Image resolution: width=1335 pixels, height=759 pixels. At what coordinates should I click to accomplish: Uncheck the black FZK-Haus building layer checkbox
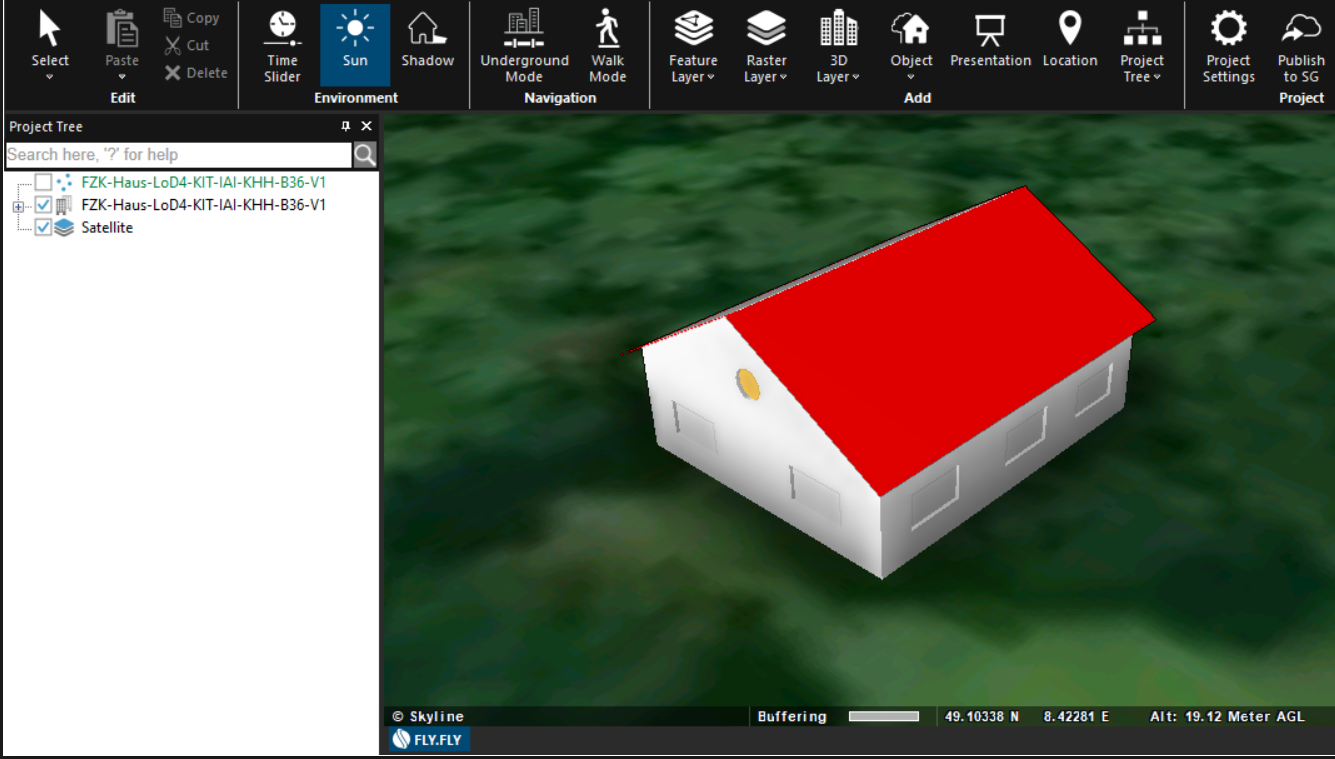pos(43,205)
